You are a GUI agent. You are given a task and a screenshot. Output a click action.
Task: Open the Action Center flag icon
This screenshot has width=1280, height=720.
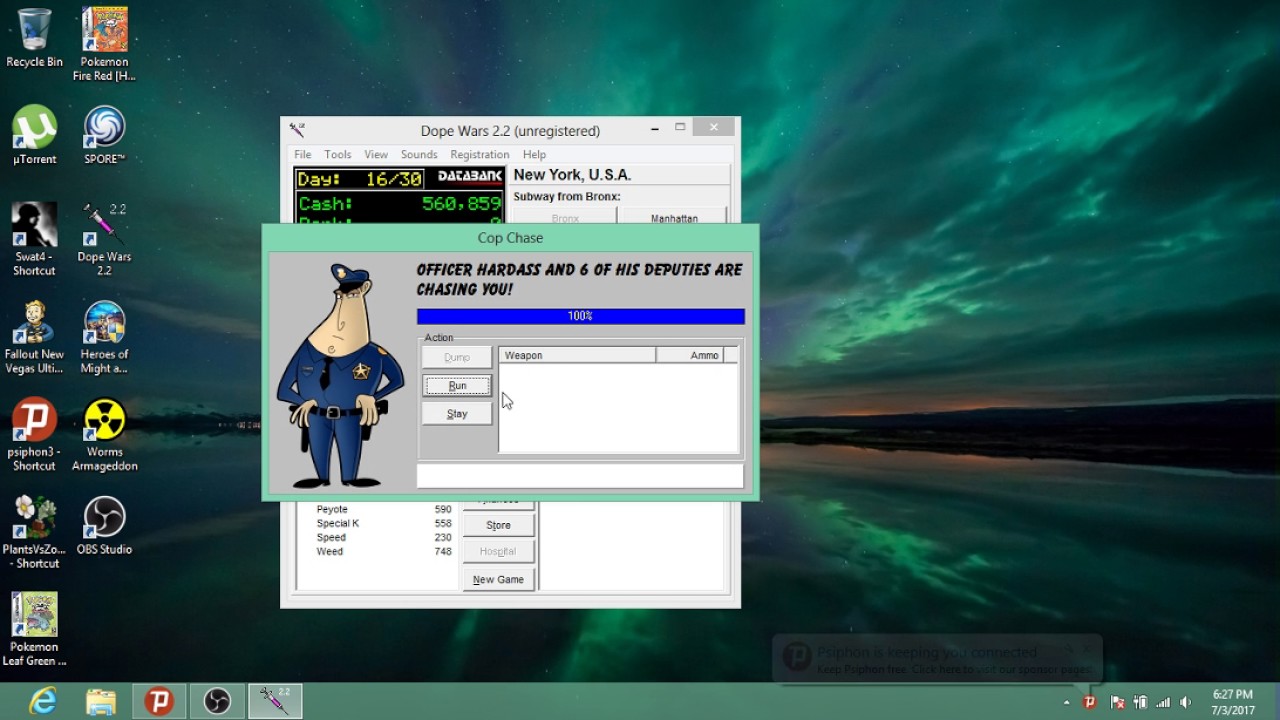coord(1118,702)
